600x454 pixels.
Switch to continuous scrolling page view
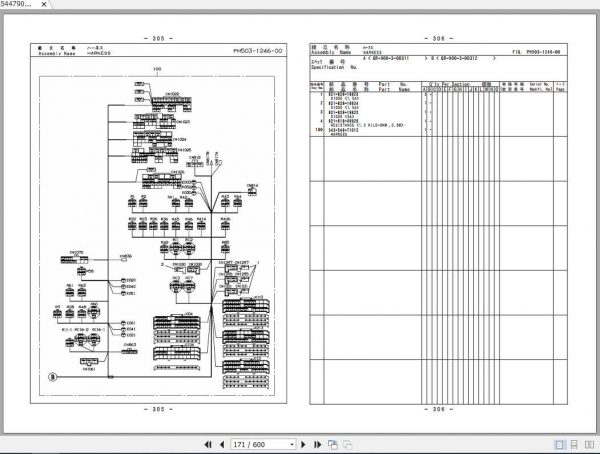point(574,444)
